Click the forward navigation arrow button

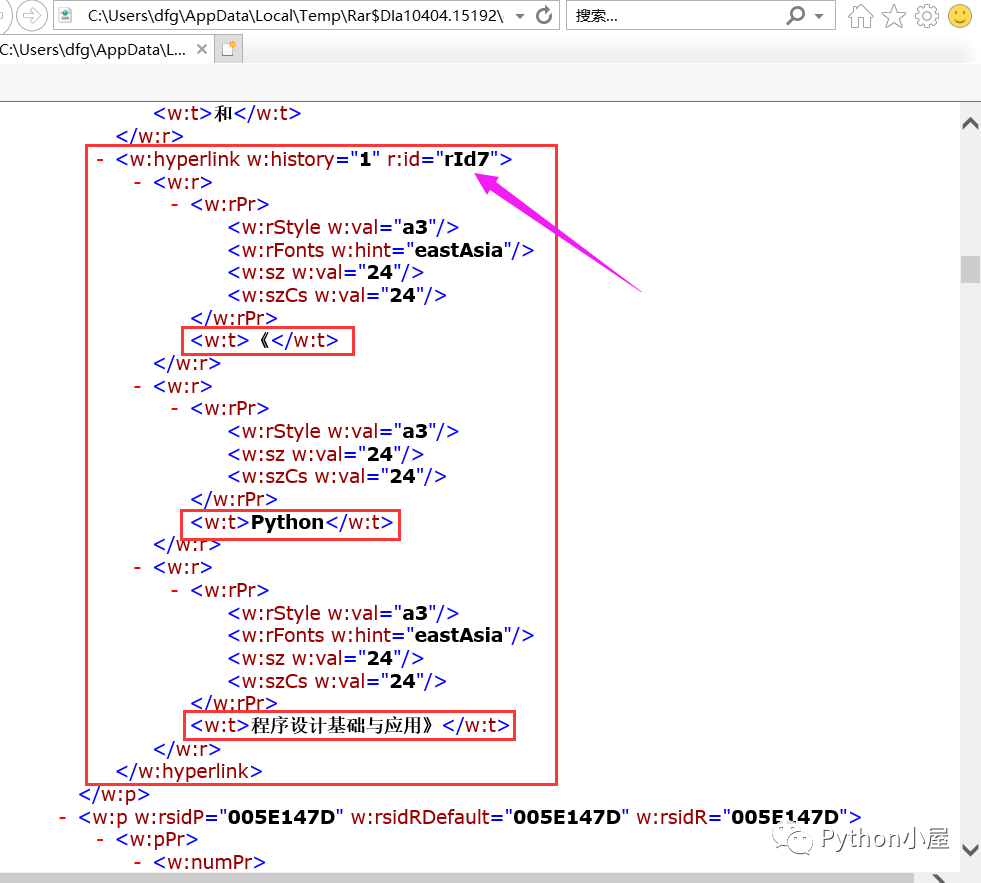31,16
